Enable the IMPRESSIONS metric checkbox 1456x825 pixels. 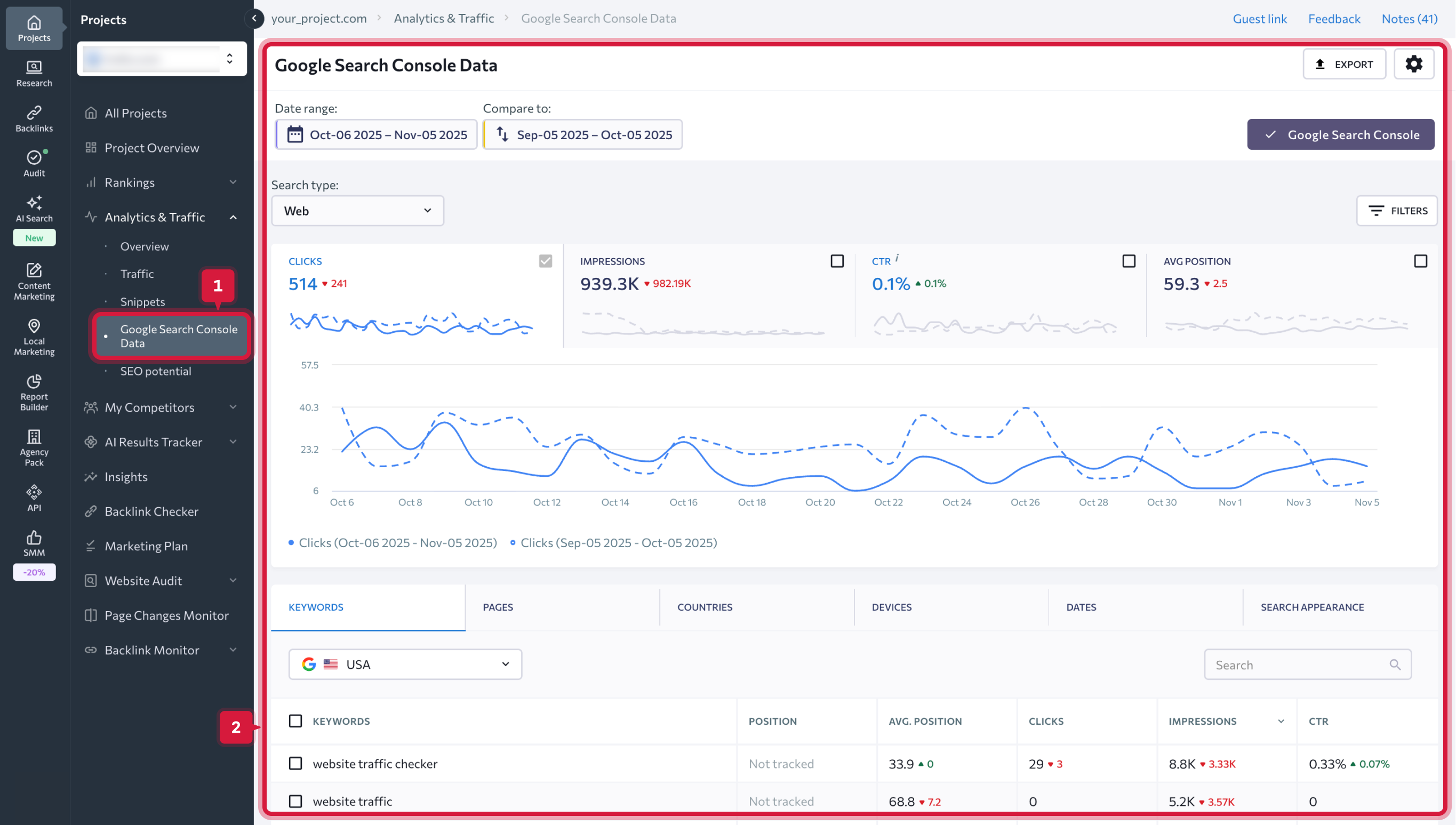point(837,261)
